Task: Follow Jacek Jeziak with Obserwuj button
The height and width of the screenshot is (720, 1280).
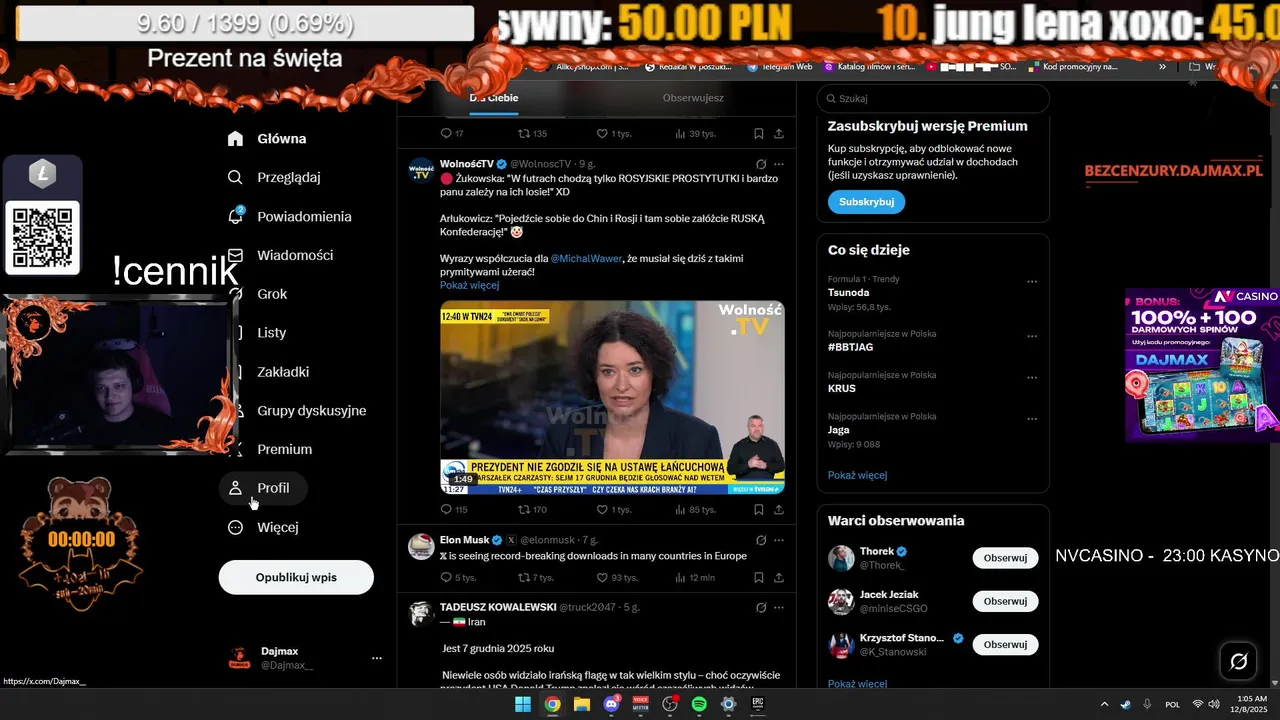Action: coord(1005,601)
